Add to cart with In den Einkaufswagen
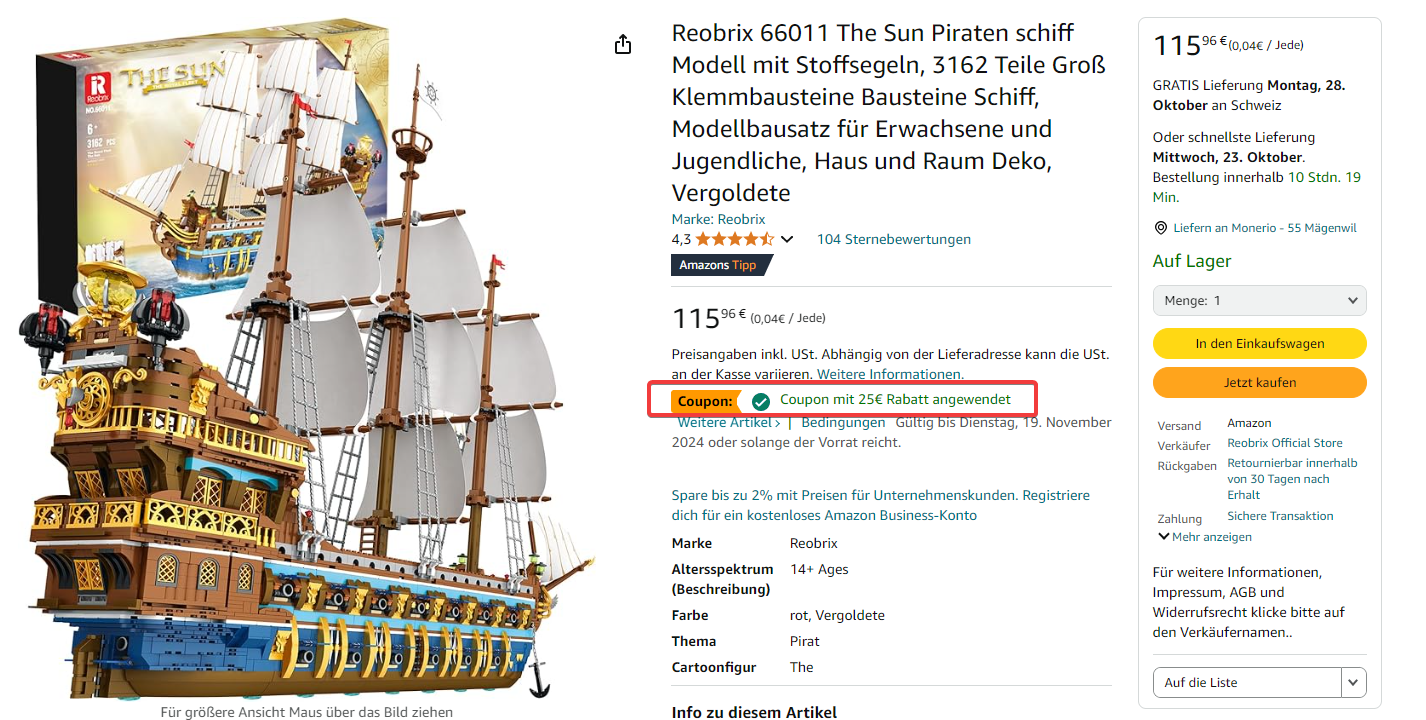This screenshot has height=720, width=1426. point(1259,344)
